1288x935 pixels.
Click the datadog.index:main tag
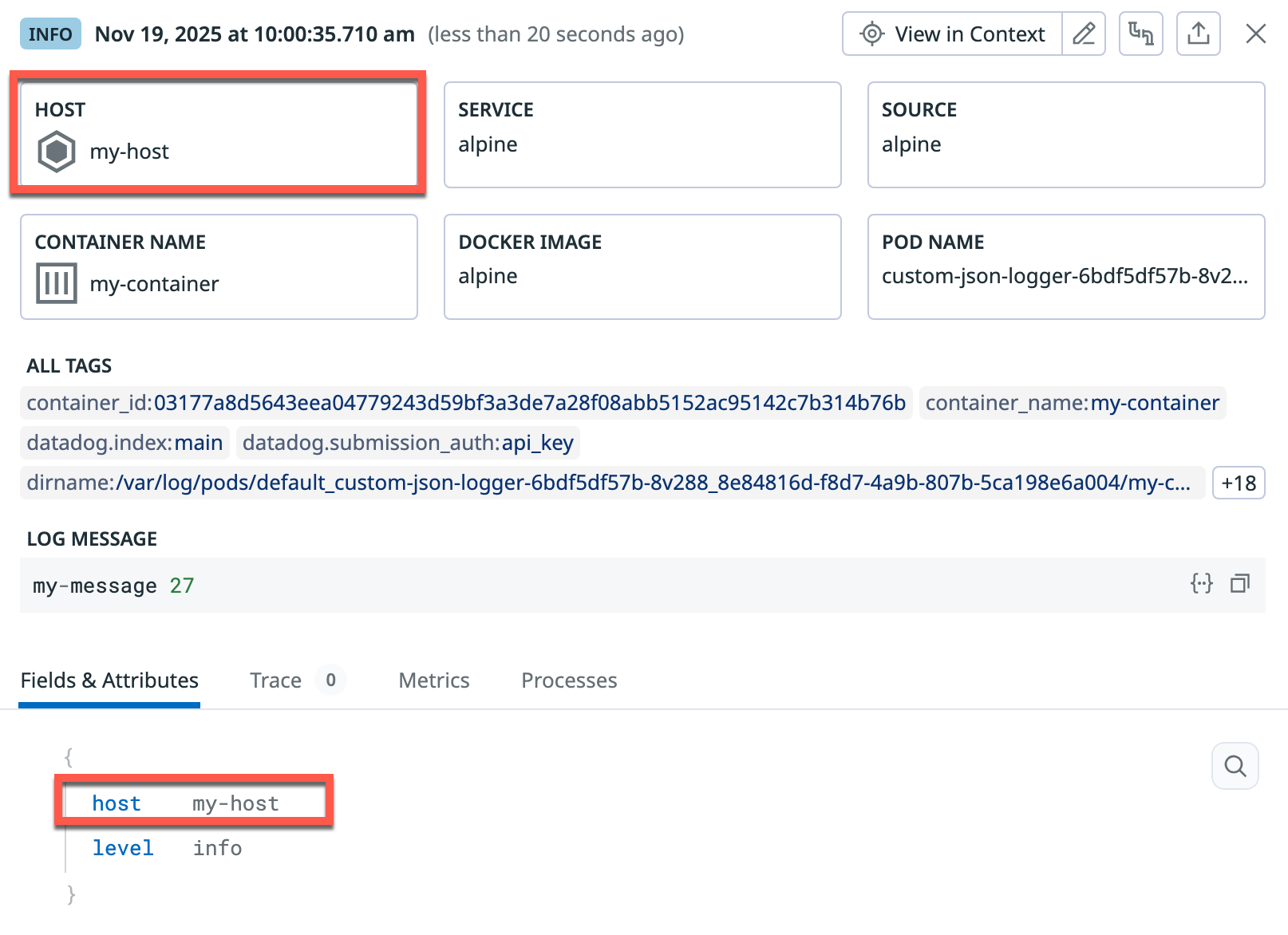click(124, 443)
